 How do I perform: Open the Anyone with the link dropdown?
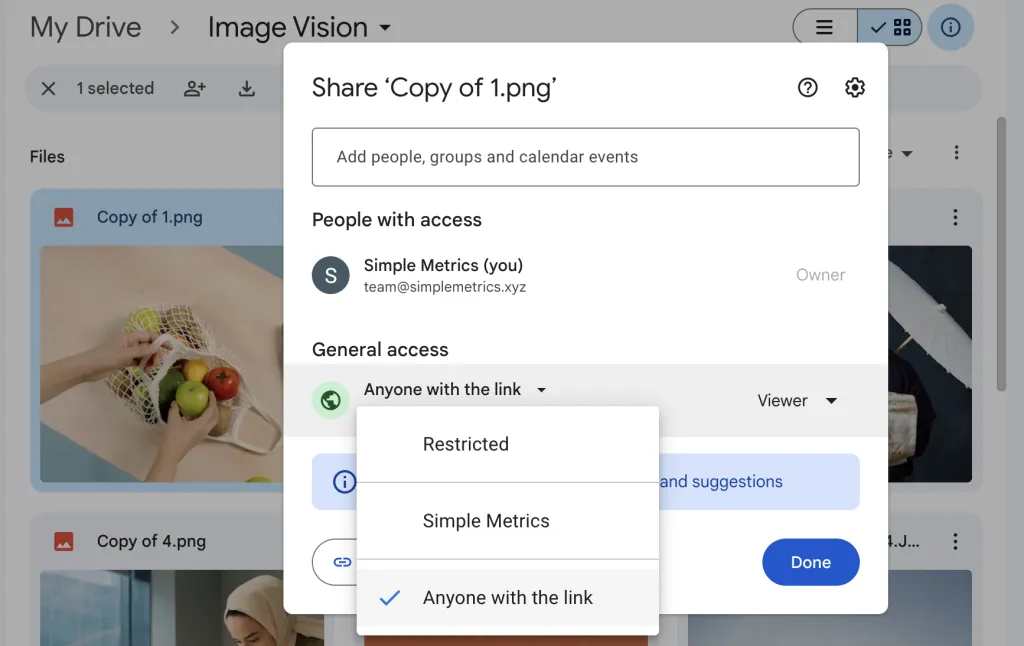pos(455,389)
